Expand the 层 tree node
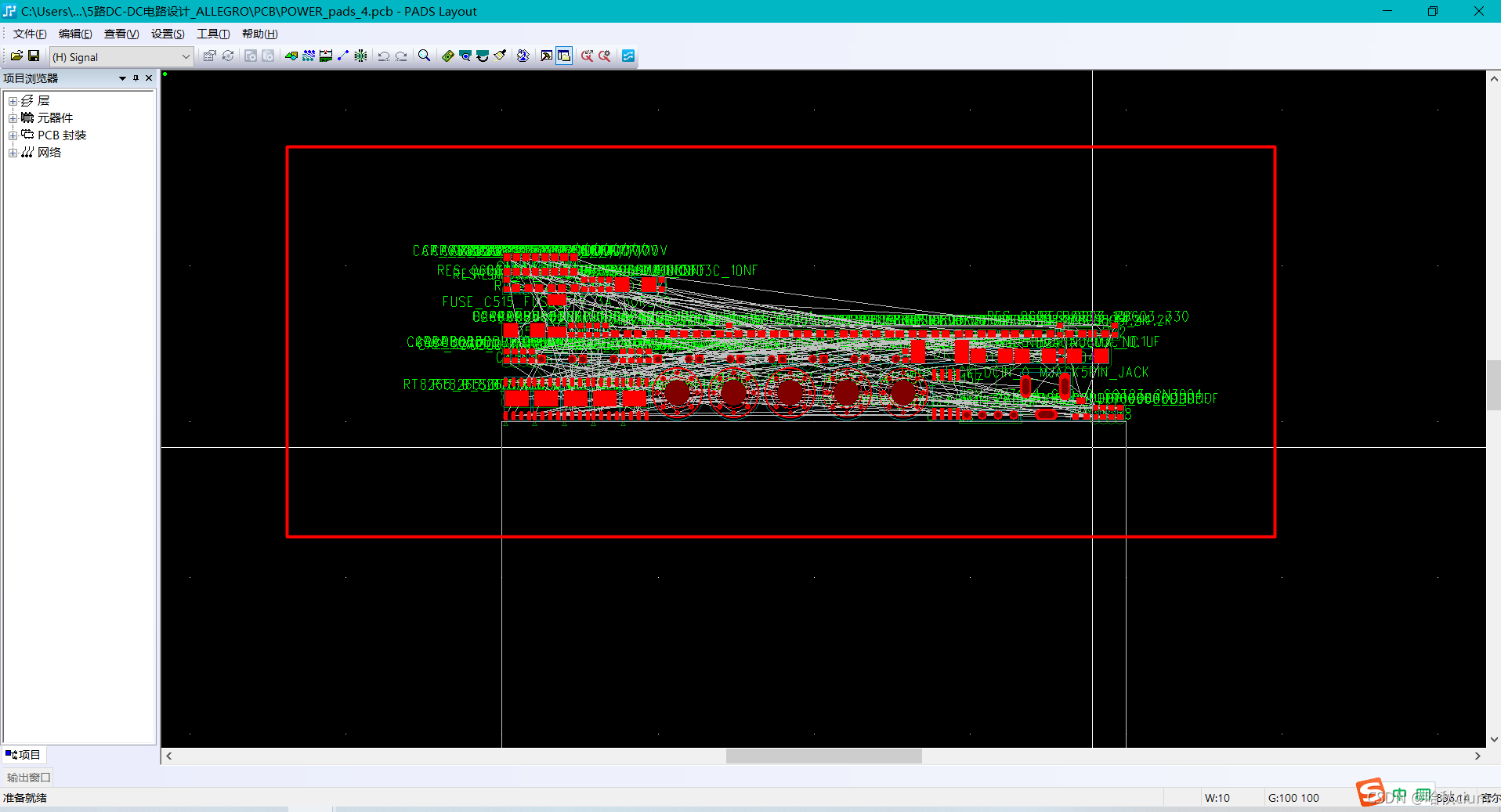Viewport: 1501px width, 812px height. [13, 101]
